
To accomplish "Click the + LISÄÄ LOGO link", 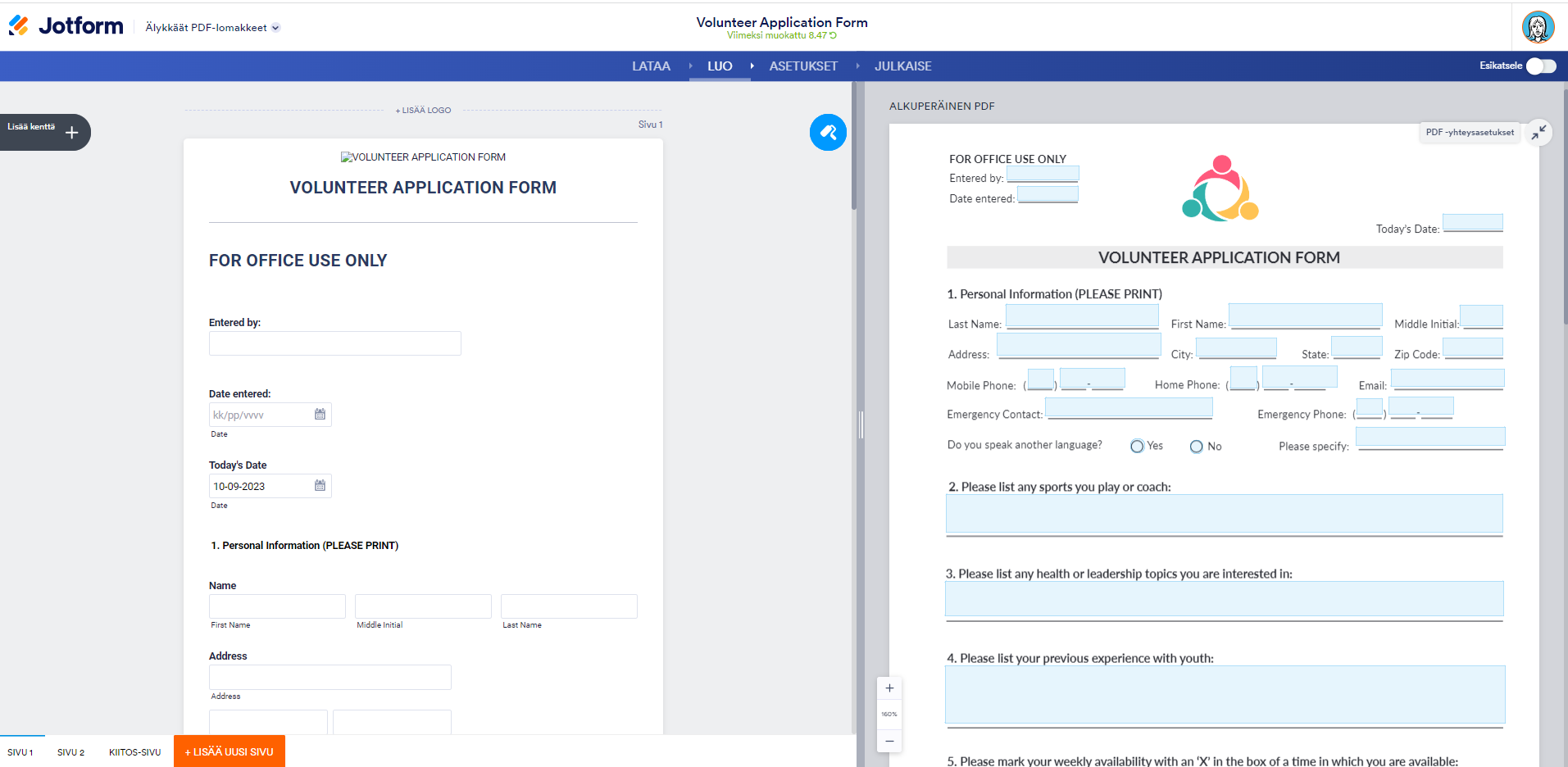I will (423, 111).
